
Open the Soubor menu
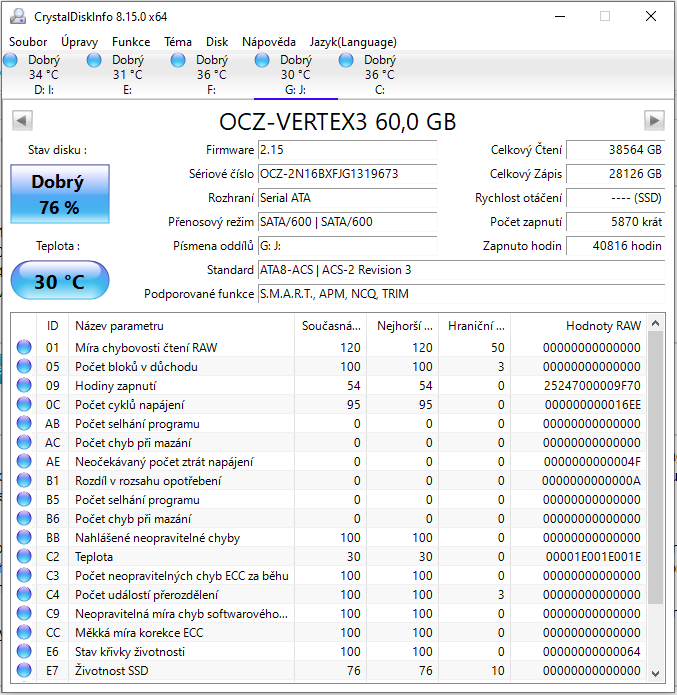28,42
